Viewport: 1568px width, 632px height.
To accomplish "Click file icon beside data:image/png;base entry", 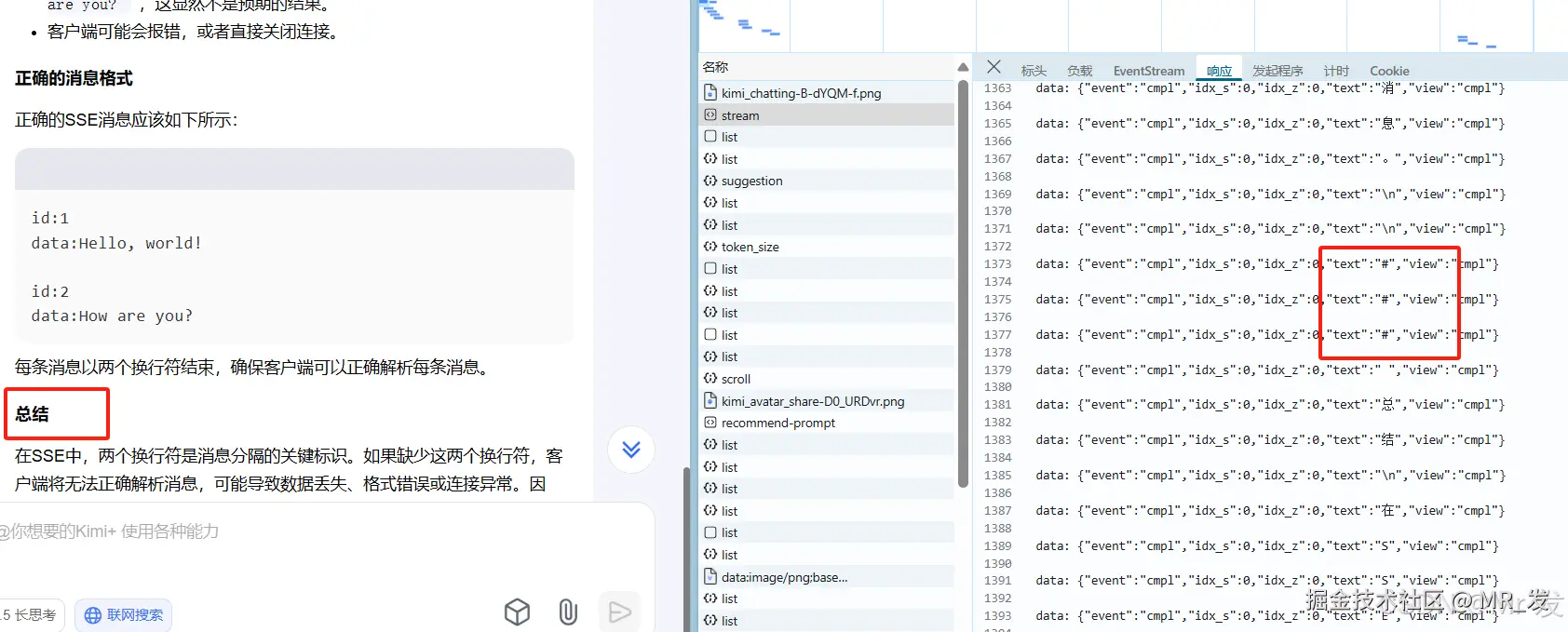I will tap(710, 576).
